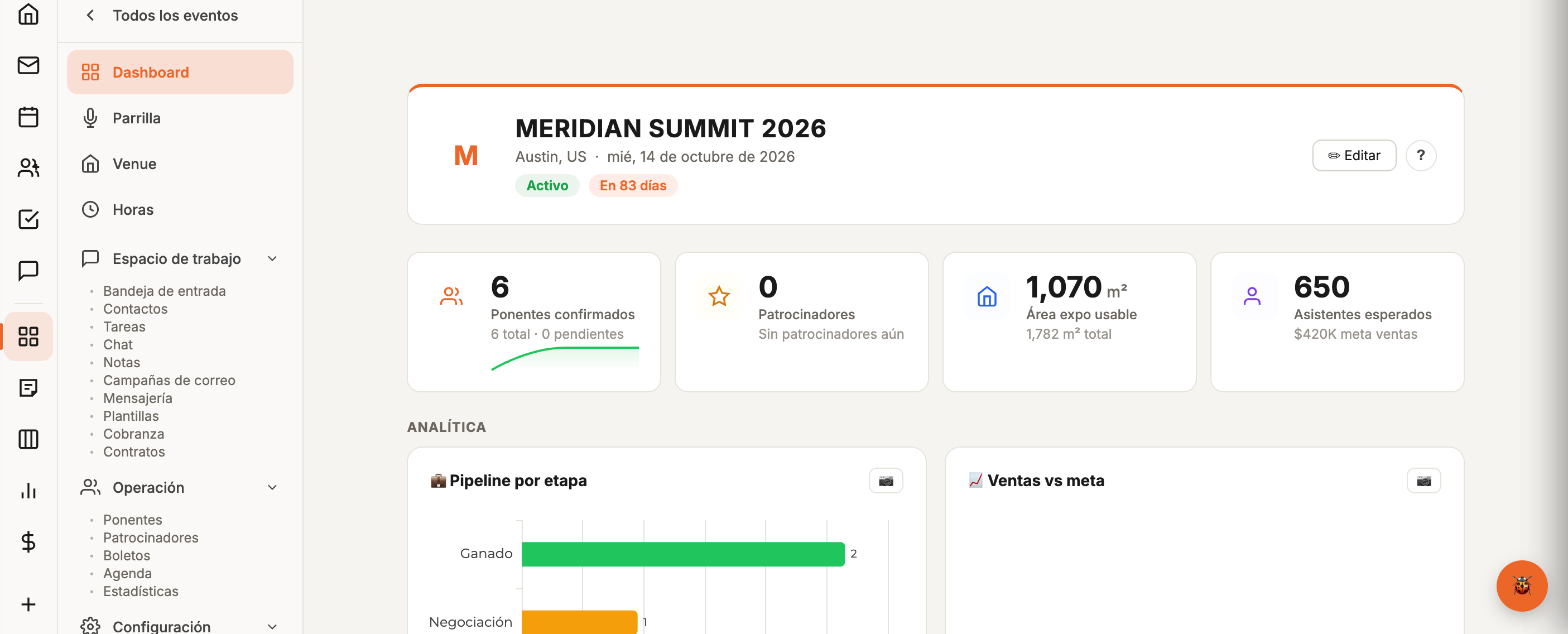Open the tasks checkbox icon in the rail
This screenshot has width=1568, height=634.
[x=28, y=219]
